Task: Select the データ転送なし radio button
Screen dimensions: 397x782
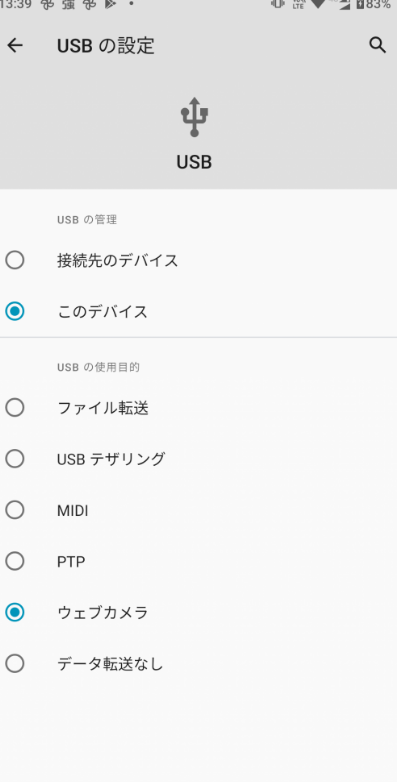Action: 14,664
